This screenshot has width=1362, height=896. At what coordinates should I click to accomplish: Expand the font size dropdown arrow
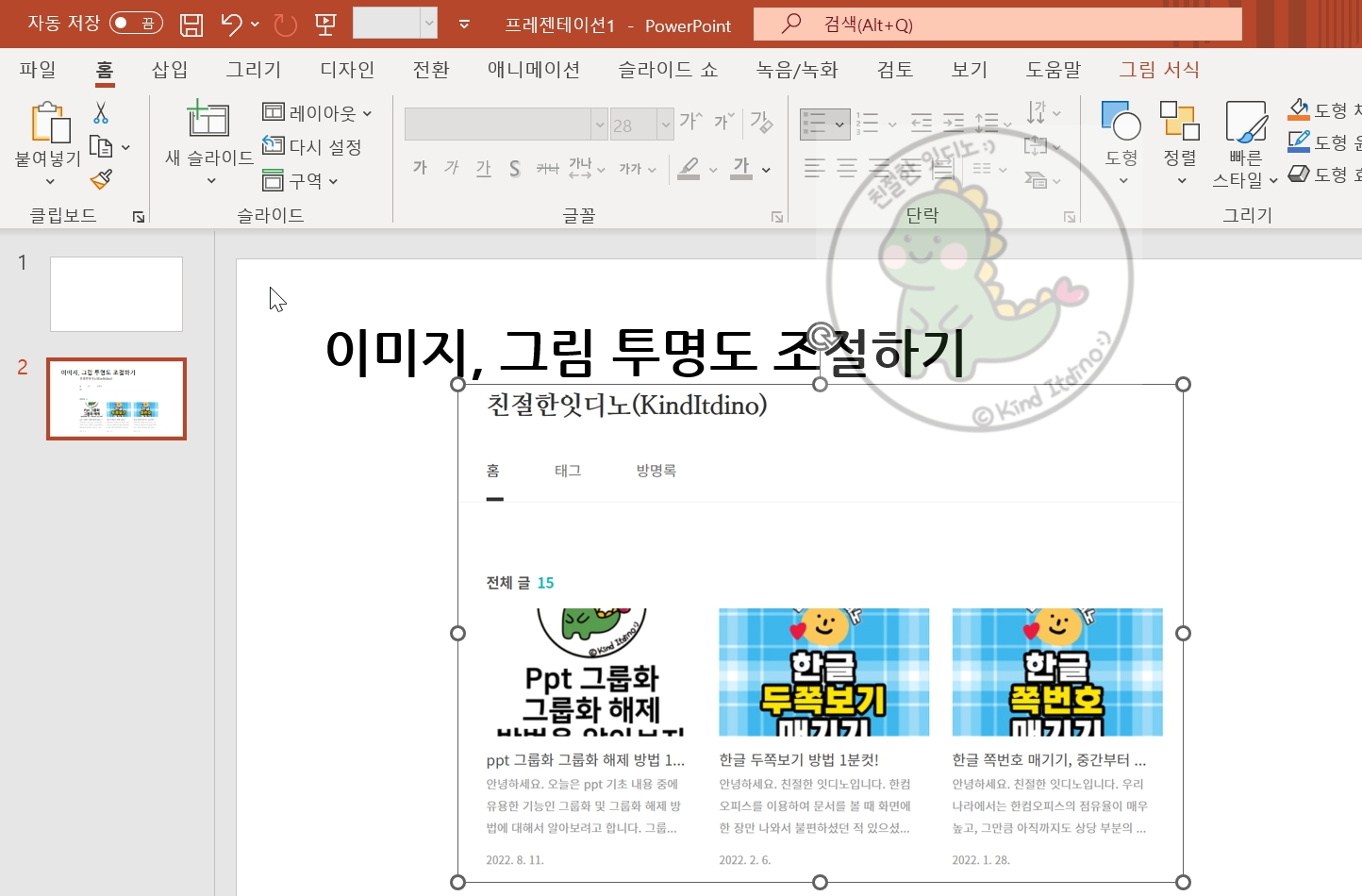(666, 124)
